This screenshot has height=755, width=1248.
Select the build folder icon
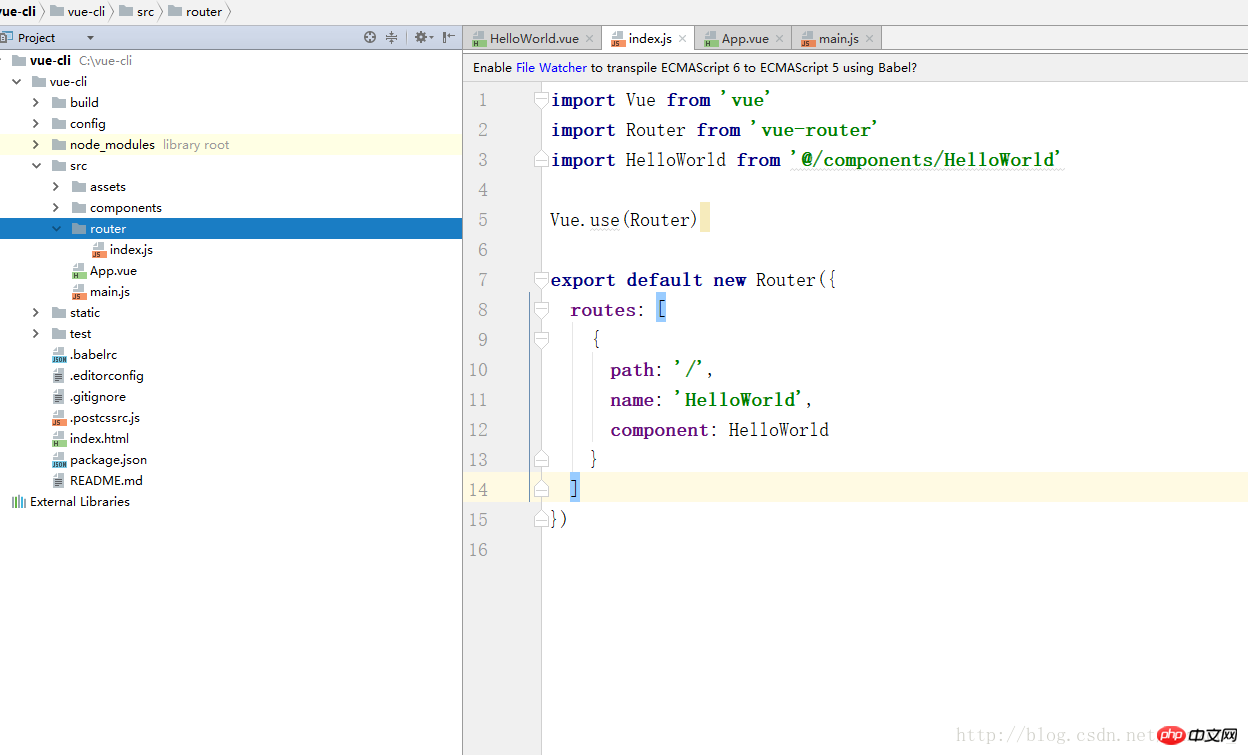coord(59,103)
